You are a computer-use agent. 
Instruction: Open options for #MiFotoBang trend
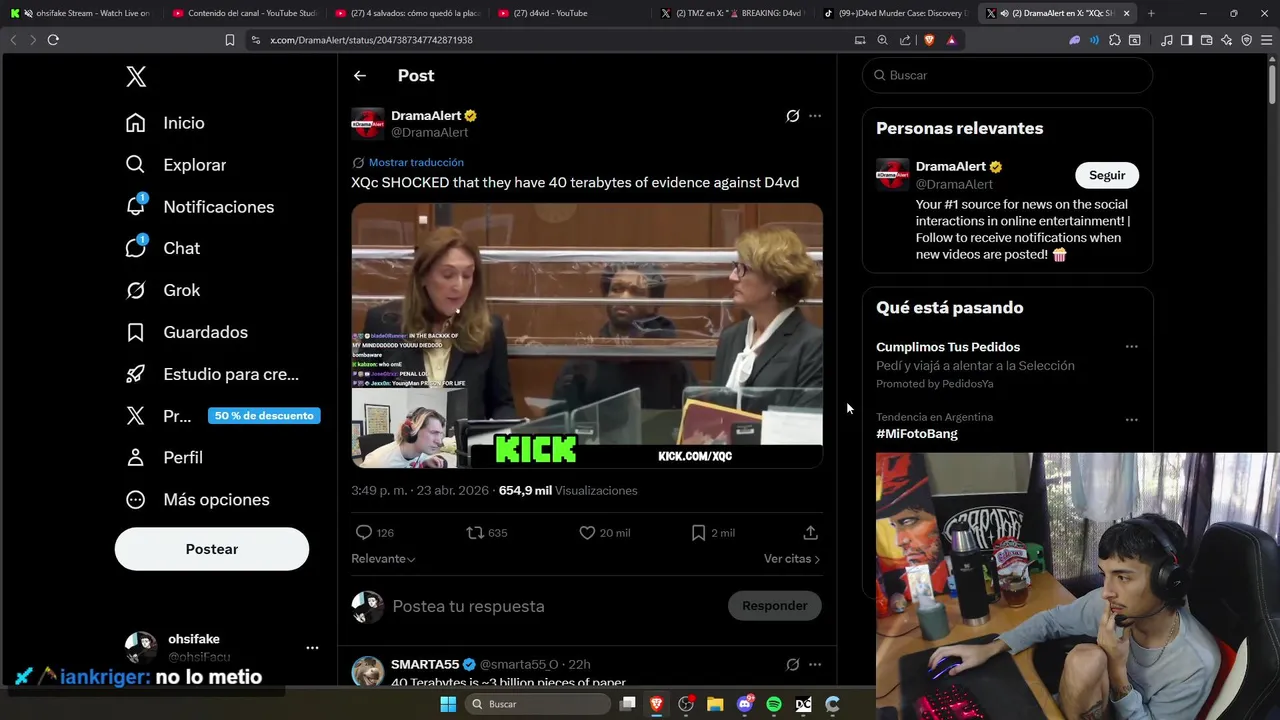click(x=1131, y=420)
